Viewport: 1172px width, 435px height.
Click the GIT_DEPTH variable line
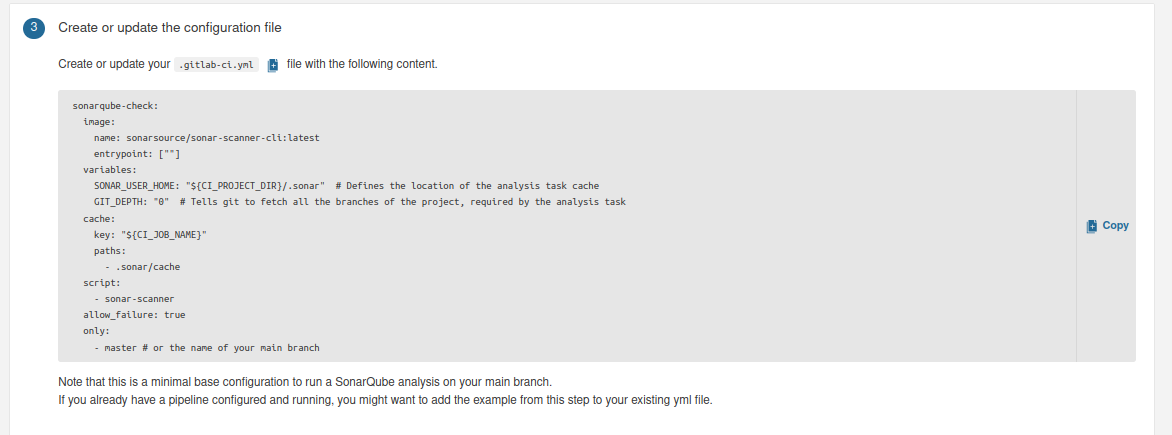(x=360, y=202)
